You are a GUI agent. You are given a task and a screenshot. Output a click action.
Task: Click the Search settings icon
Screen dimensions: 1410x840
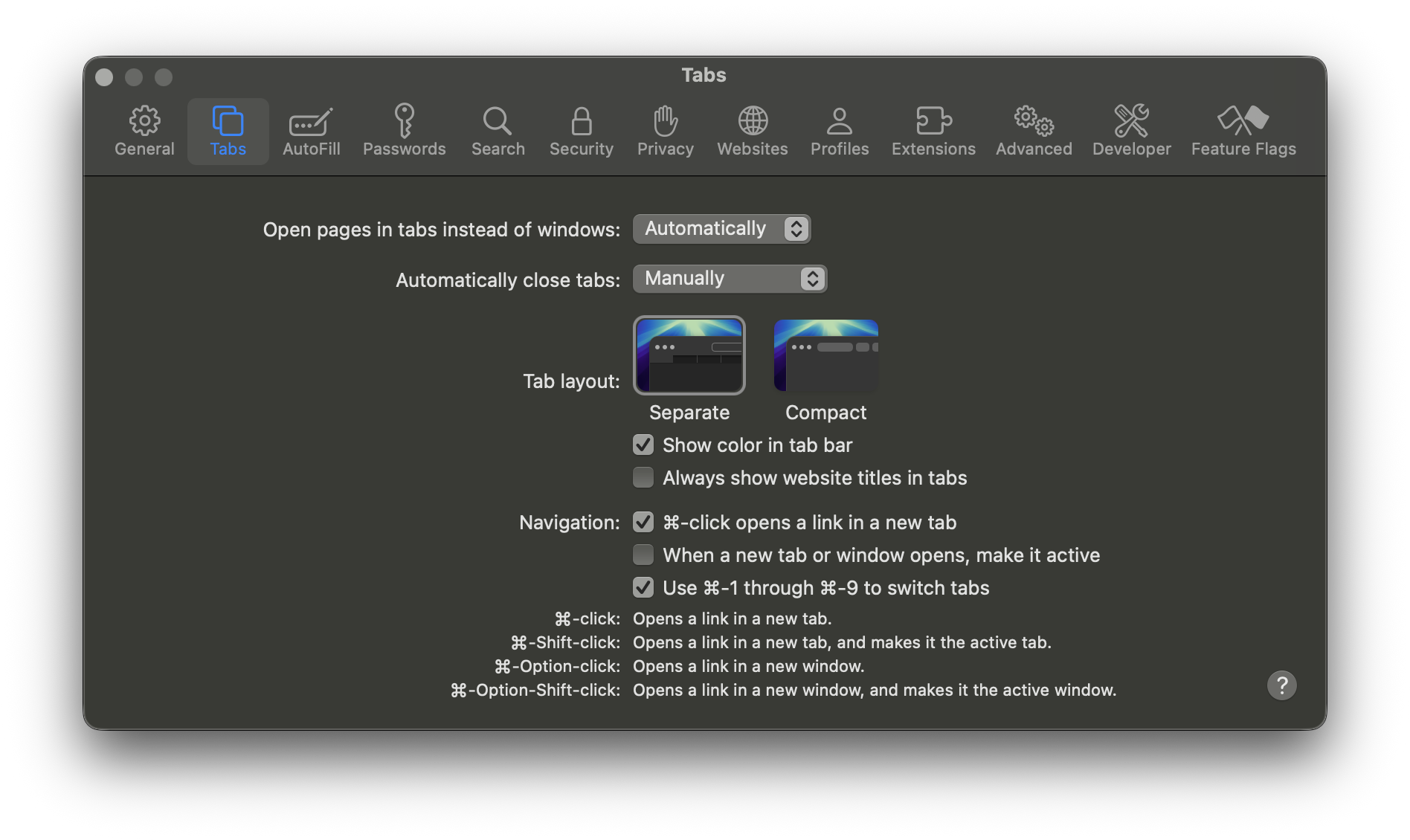point(497,131)
